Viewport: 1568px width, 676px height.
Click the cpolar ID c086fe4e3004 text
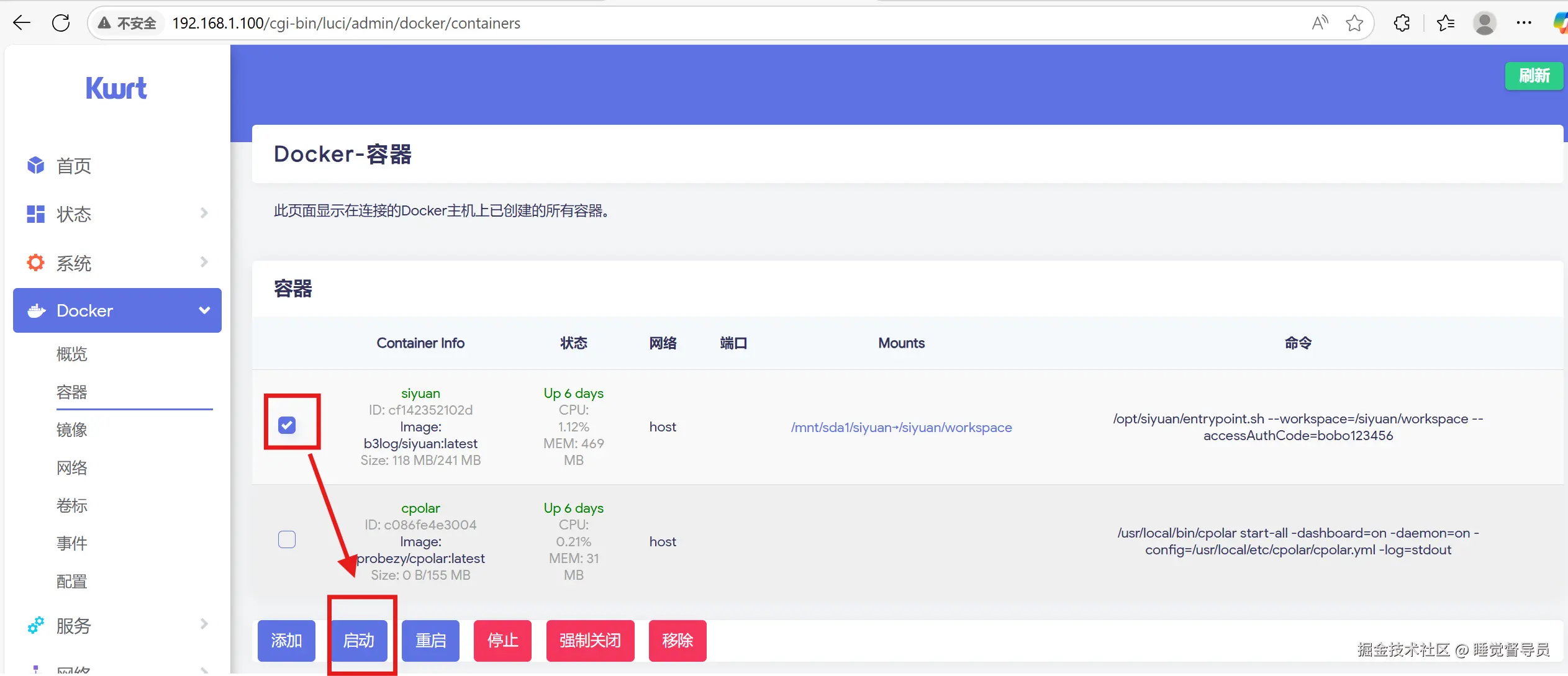pyautogui.click(x=420, y=525)
